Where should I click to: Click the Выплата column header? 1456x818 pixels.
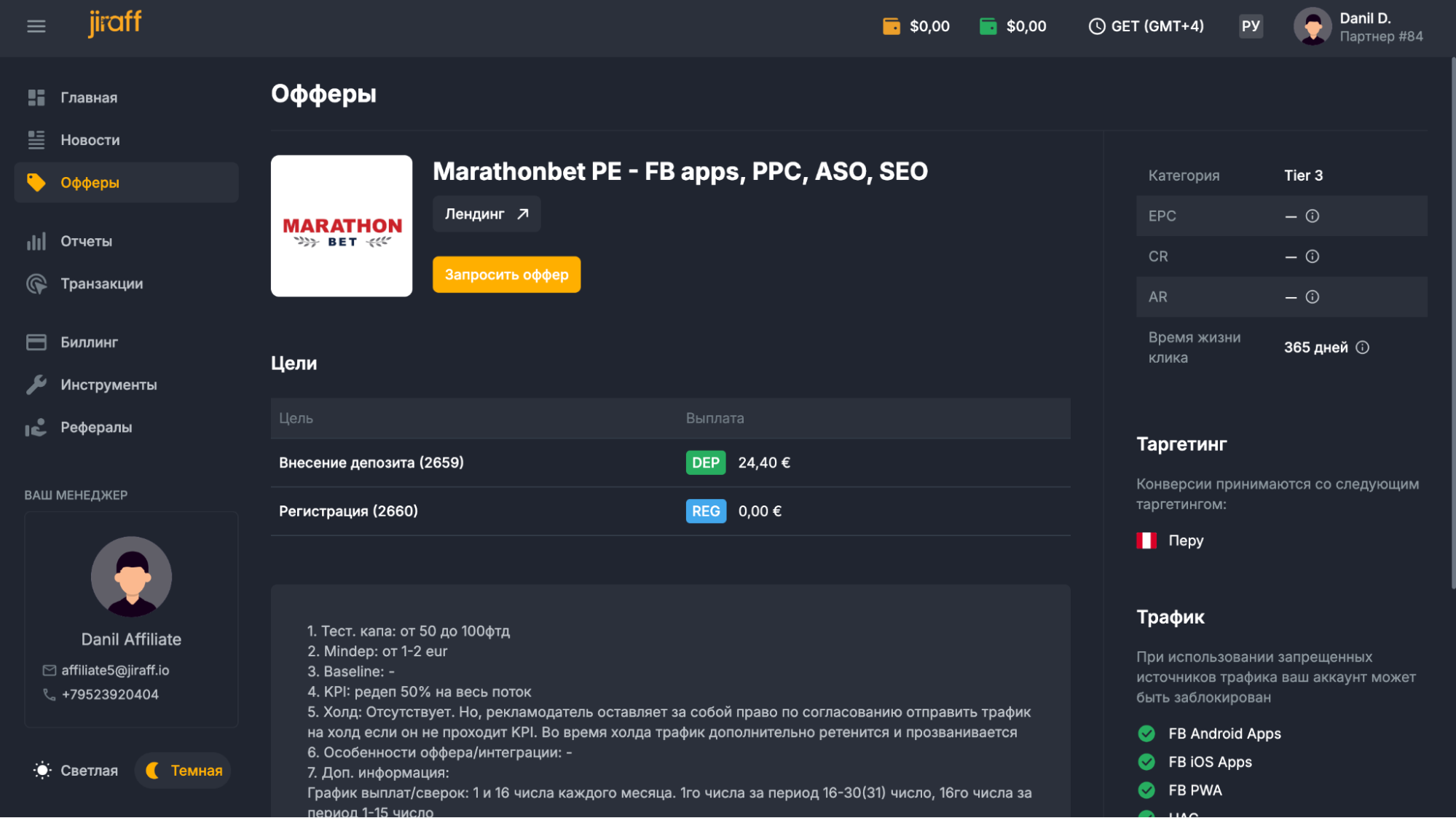715,418
